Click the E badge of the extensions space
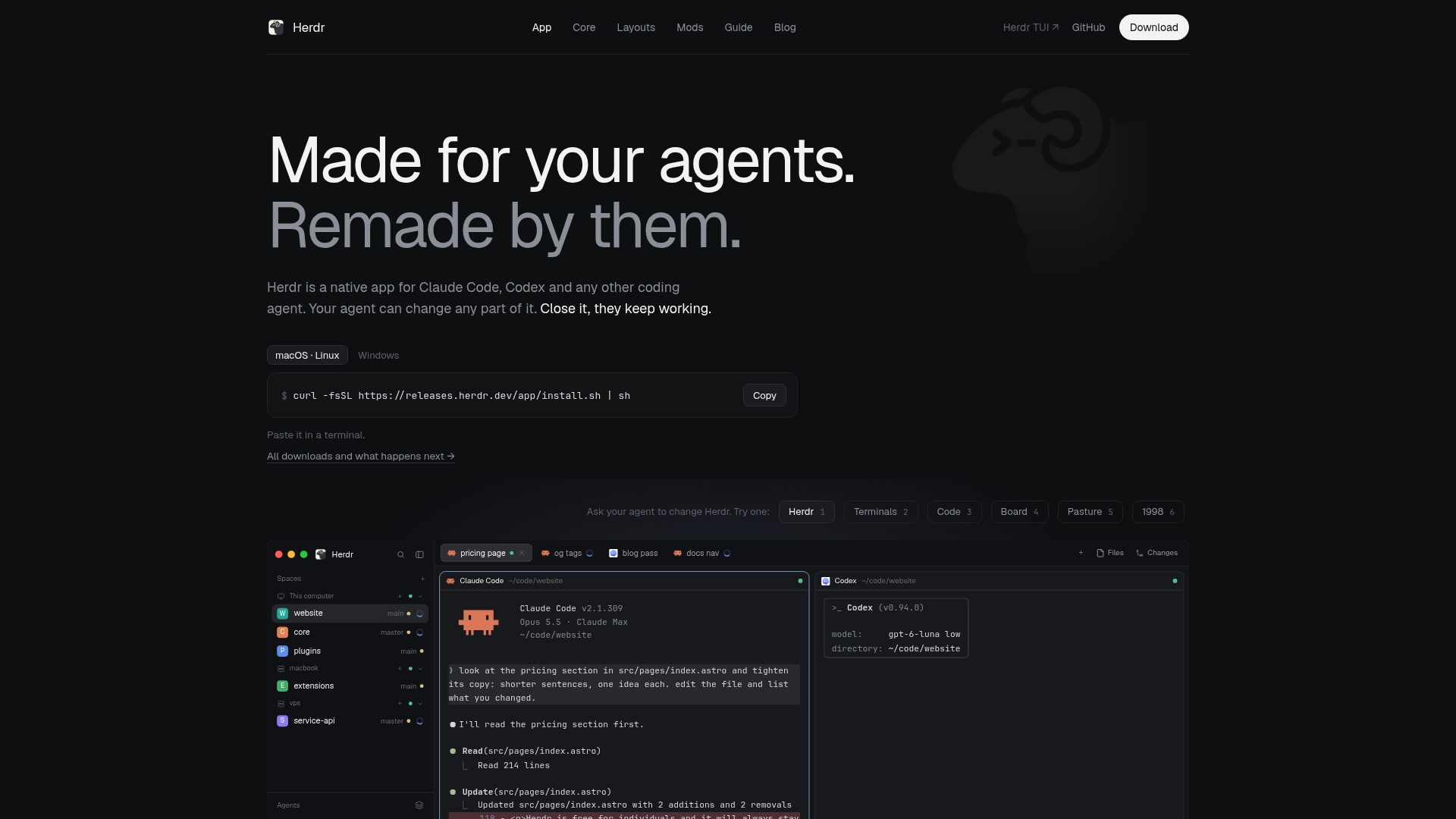Viewport: 1456px width, 819px height. pyautogui.click(x=282, y=686)
